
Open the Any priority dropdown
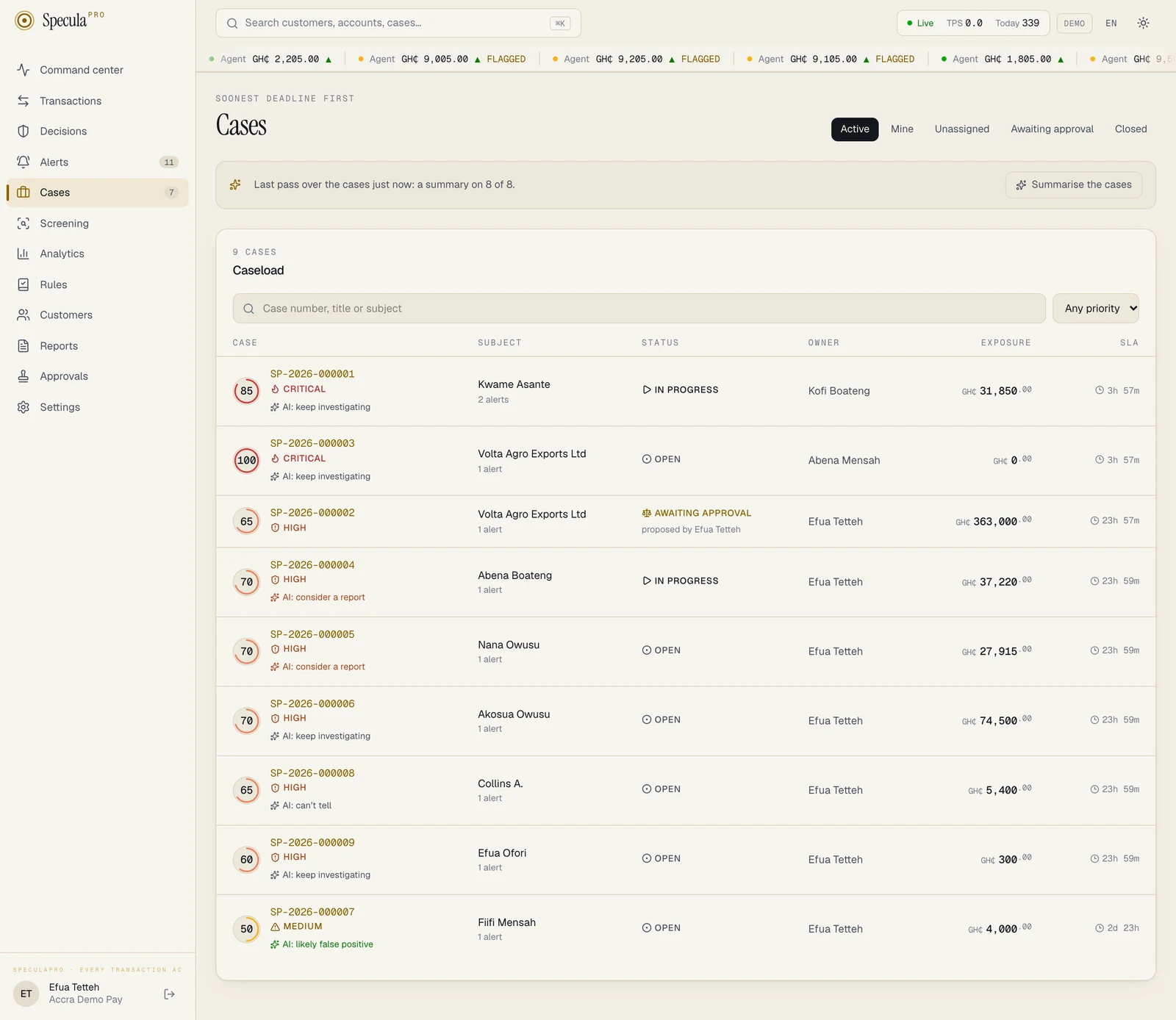[1096, 309]
